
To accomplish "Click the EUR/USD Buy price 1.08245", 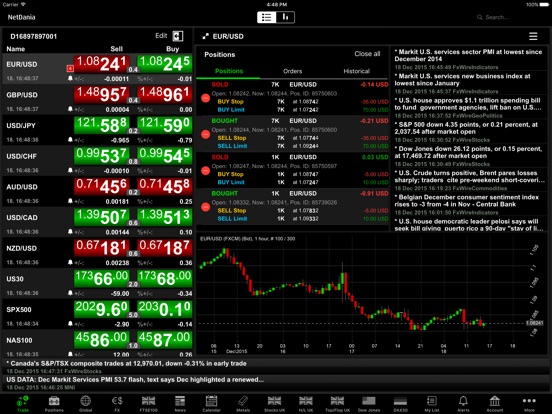I will (164, 64).
